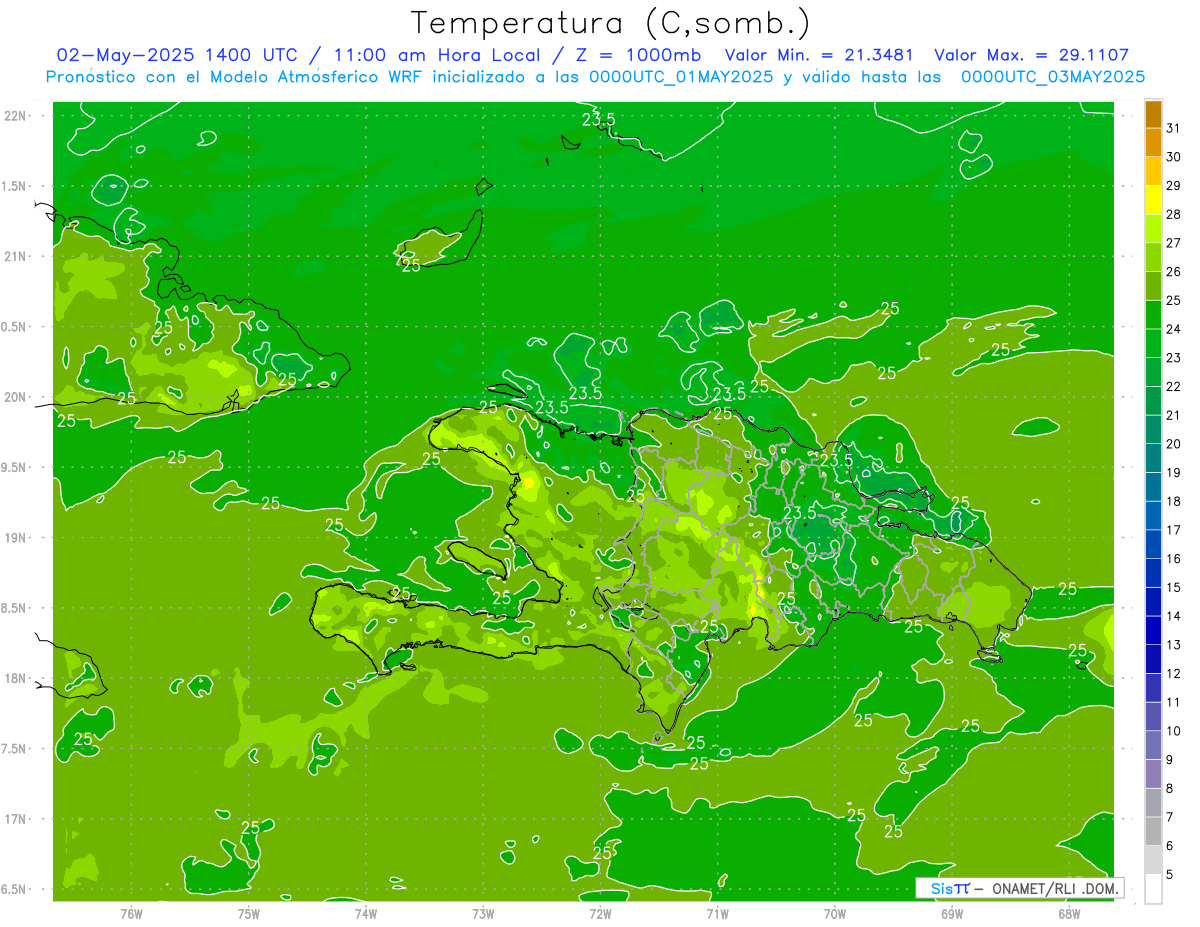This screenshot has height=927, width=1200.
Task: Click the color scale label 8
Action: (x=1170, y=788)
